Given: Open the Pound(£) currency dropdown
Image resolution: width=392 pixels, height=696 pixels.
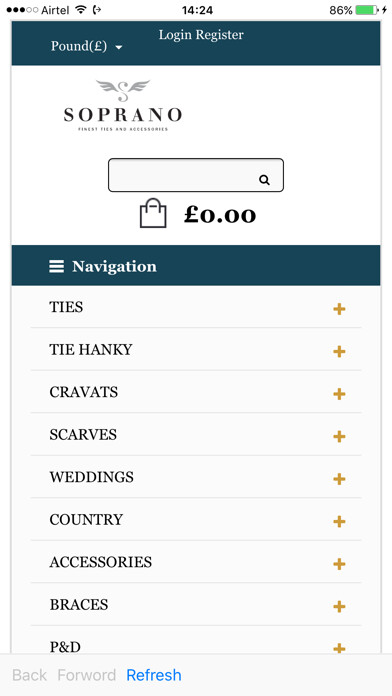Looking at the screenshot, I should point(87,46).
